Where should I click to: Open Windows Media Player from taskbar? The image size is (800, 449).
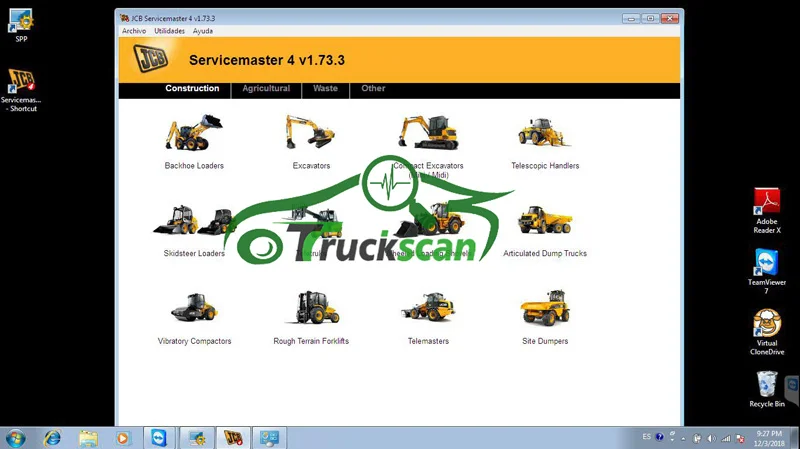[x=122, y=438]
